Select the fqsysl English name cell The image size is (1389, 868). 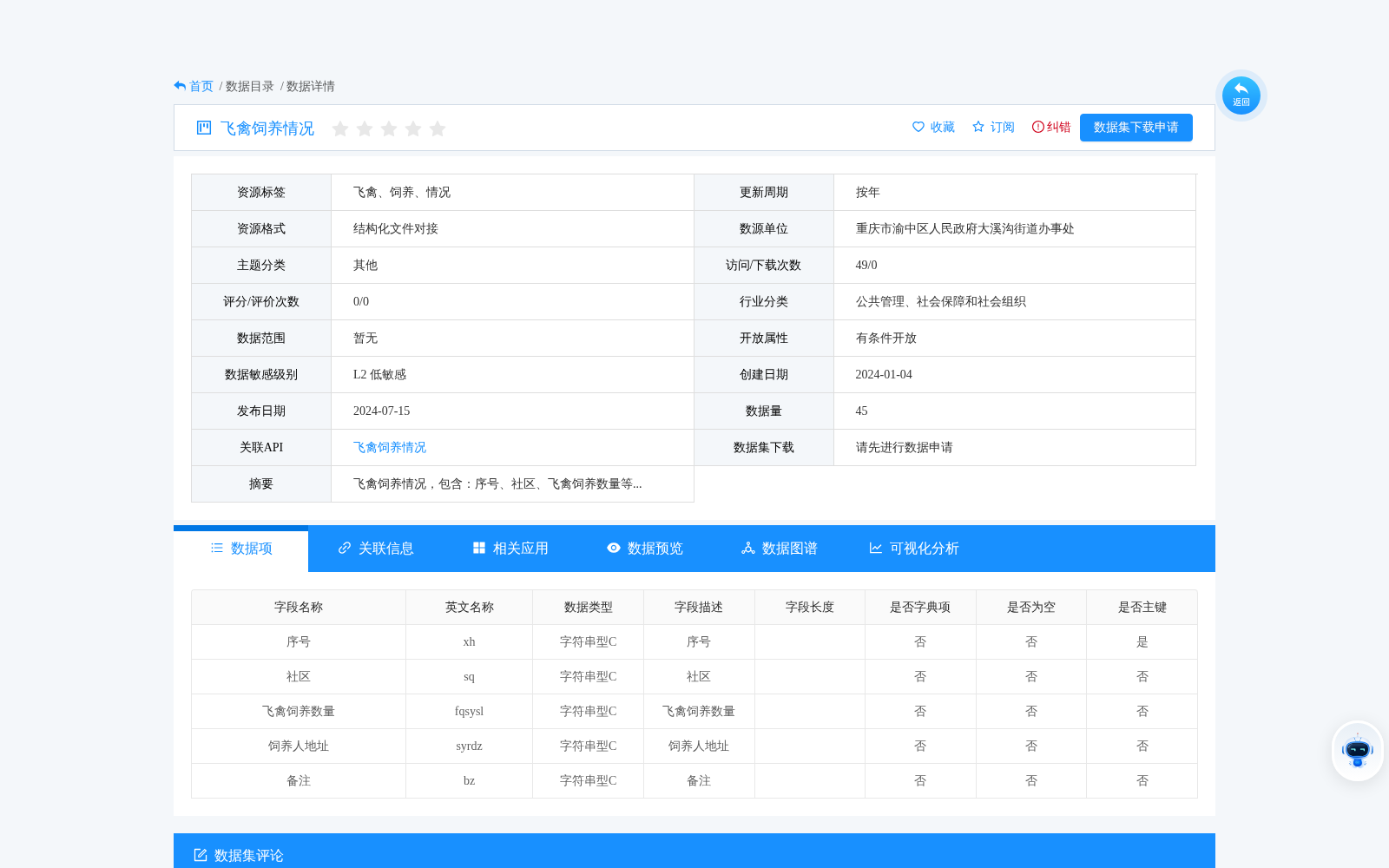click(470, 711)
